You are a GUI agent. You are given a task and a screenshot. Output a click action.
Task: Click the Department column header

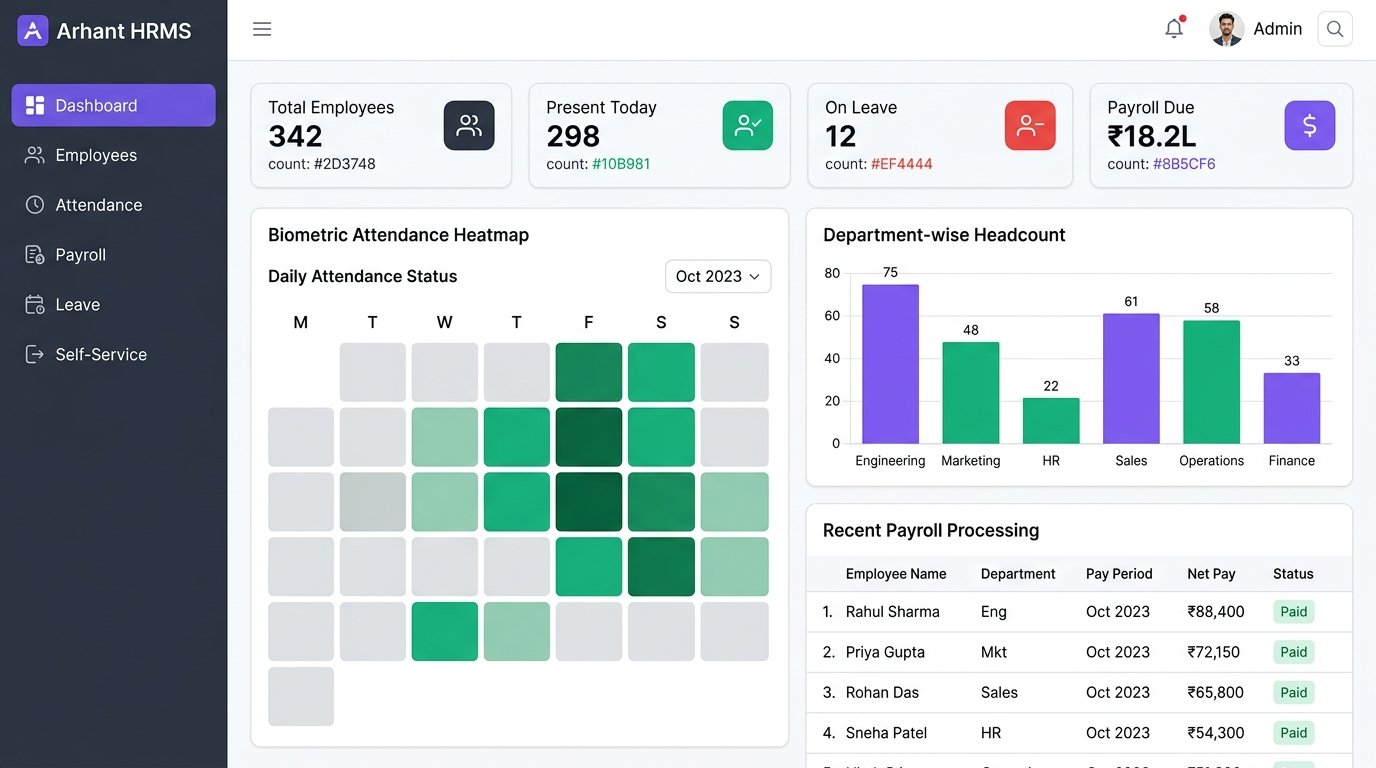1018,574
